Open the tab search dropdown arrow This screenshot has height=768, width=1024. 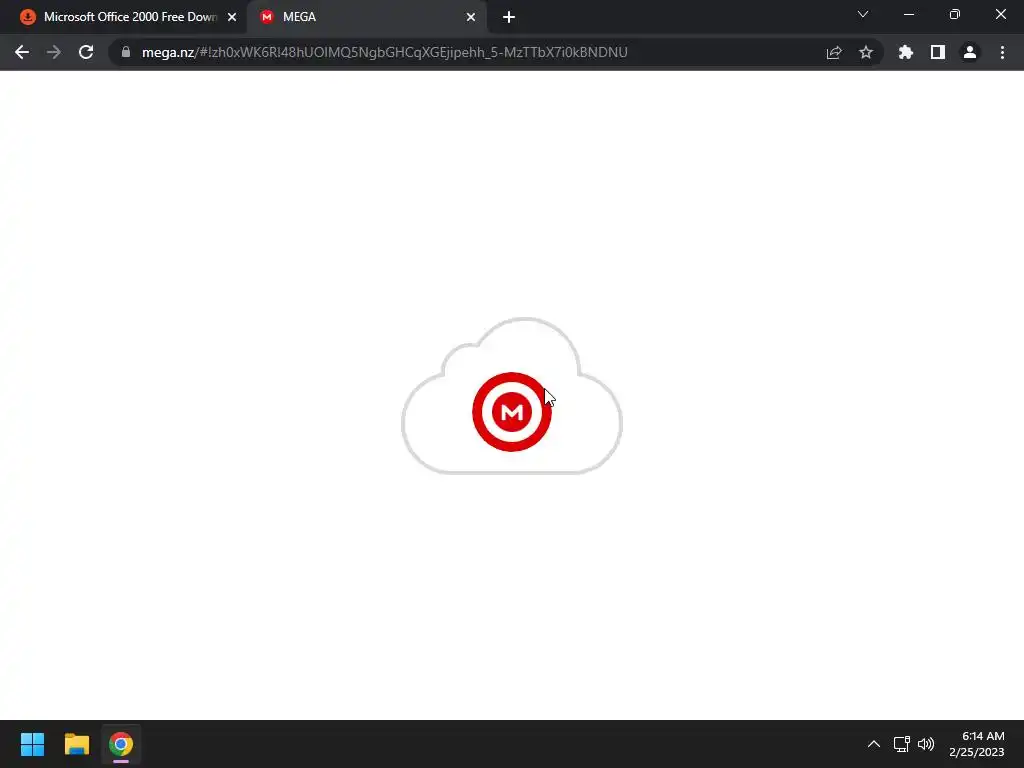tap(863, 14)
